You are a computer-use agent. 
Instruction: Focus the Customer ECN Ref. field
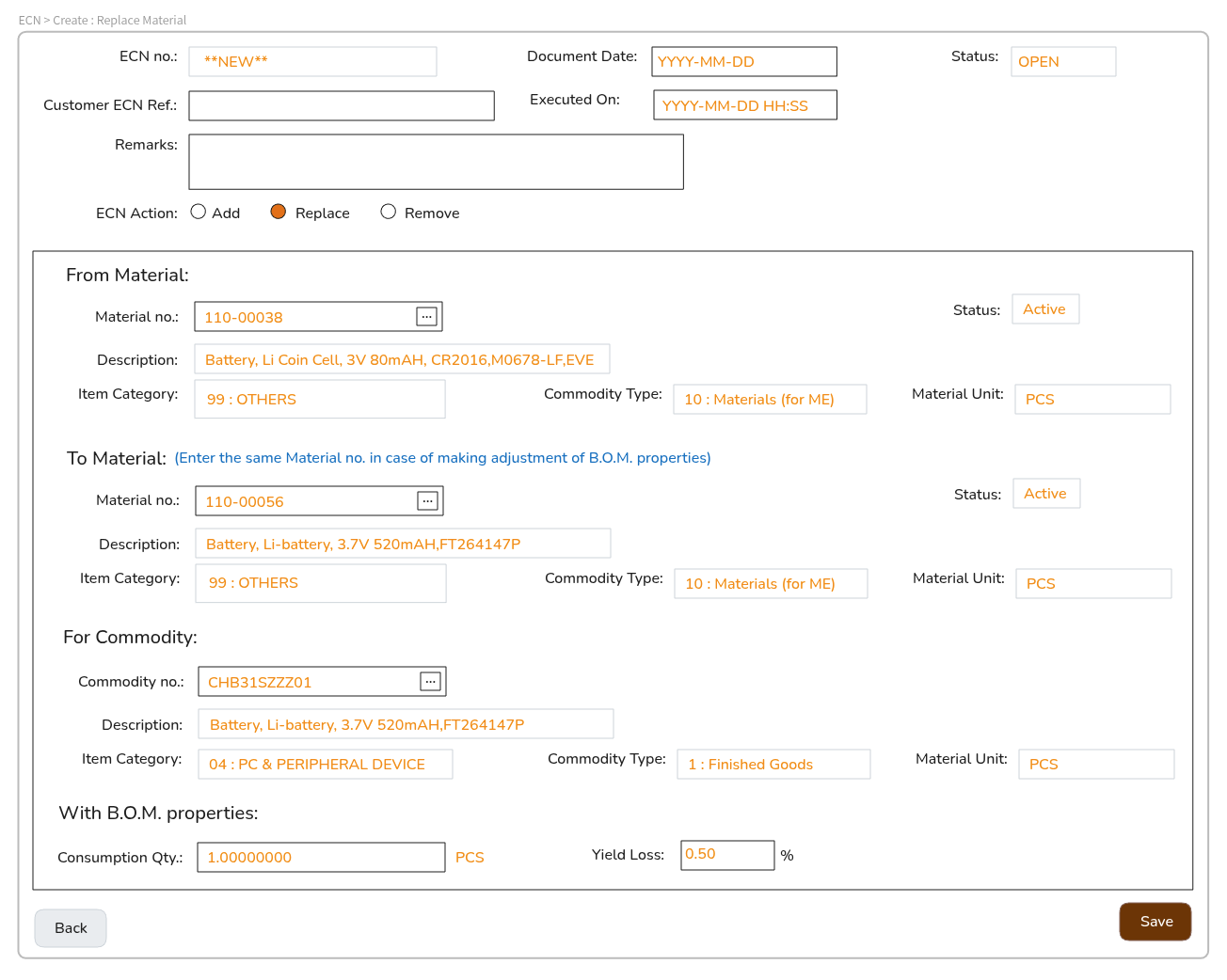coord(342,105)
